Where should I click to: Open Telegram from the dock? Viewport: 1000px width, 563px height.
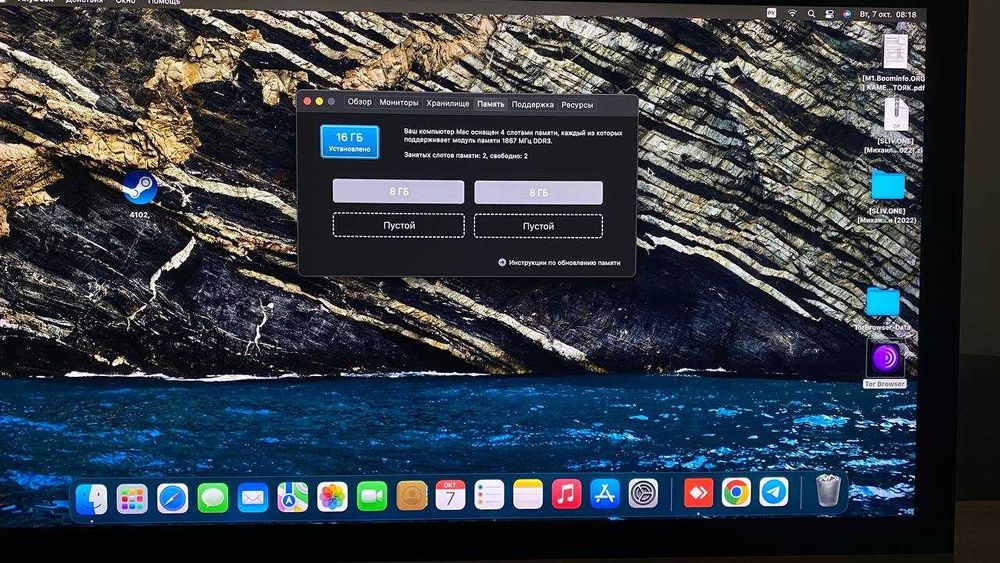(774, 492)
